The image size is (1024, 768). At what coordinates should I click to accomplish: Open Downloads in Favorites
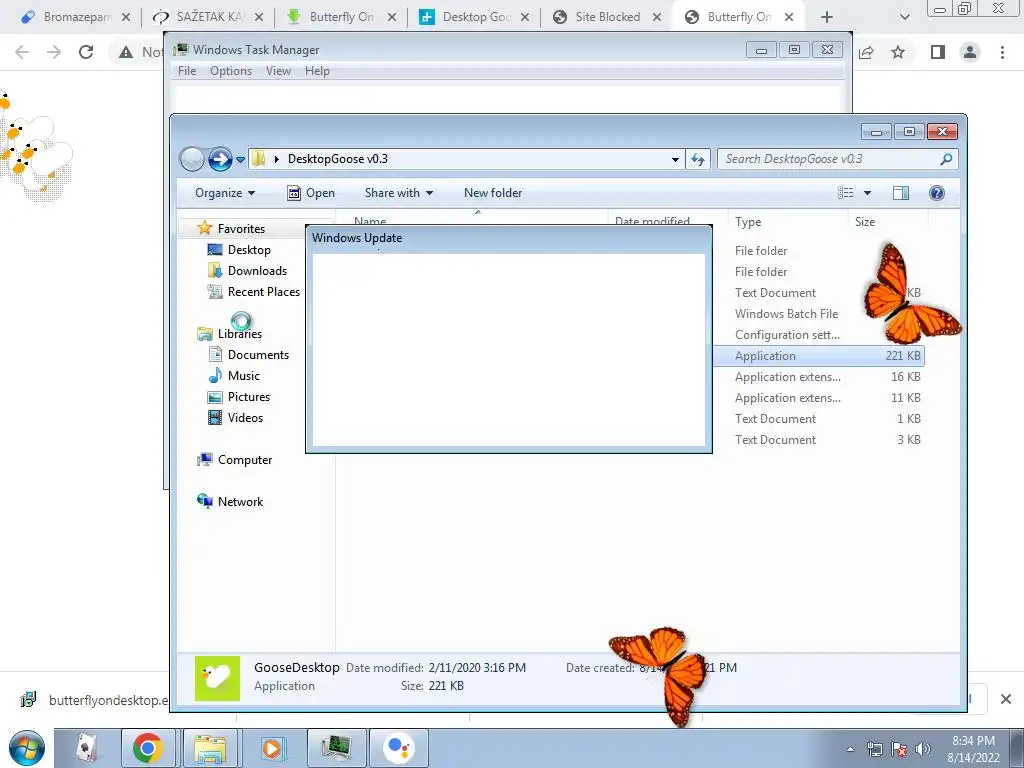[x=257, y=270]
